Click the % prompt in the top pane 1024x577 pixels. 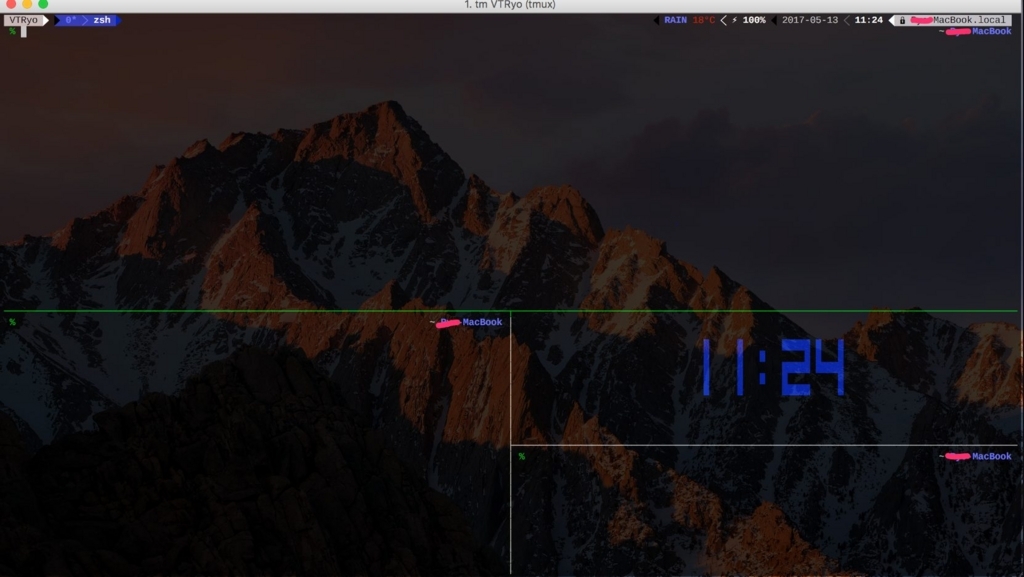tap(12, 31)
